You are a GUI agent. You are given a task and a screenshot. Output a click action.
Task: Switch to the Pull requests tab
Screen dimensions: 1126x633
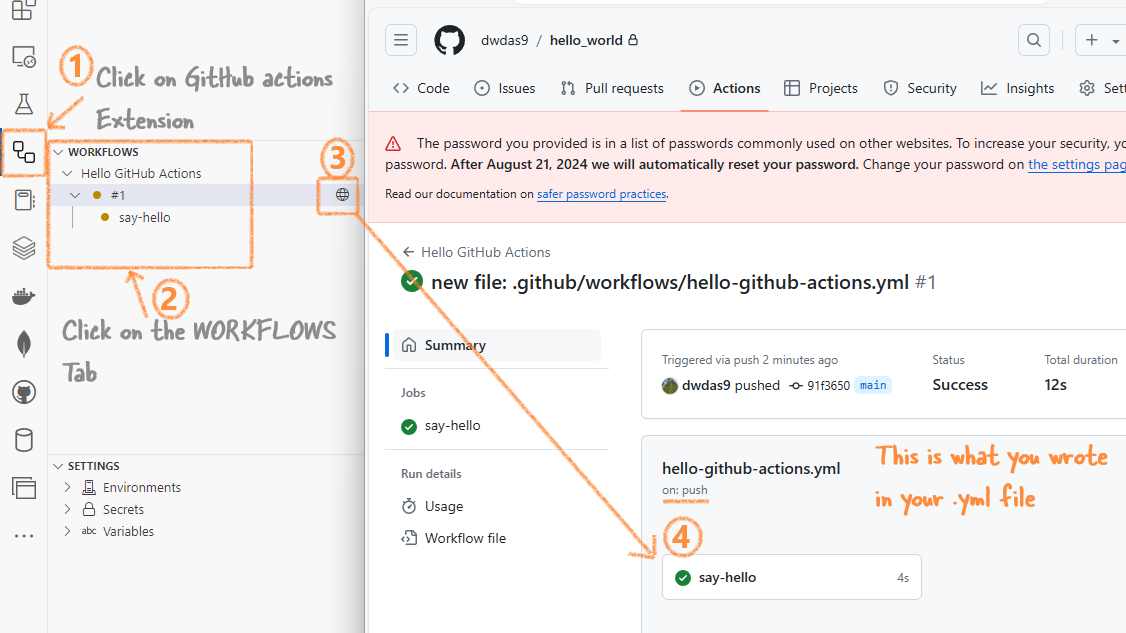tap(612, 88)
